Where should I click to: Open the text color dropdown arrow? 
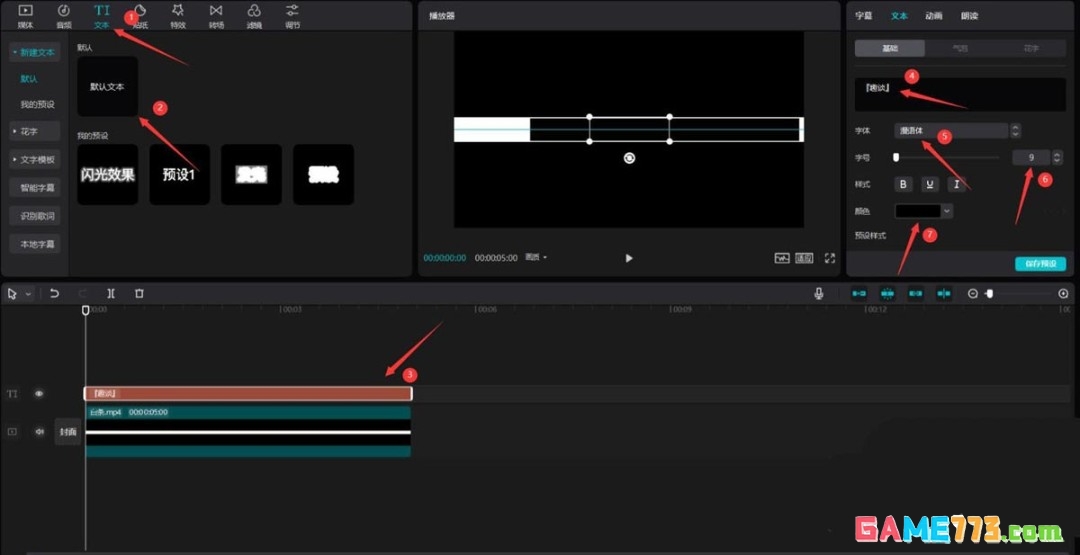[x=947, y=211]
